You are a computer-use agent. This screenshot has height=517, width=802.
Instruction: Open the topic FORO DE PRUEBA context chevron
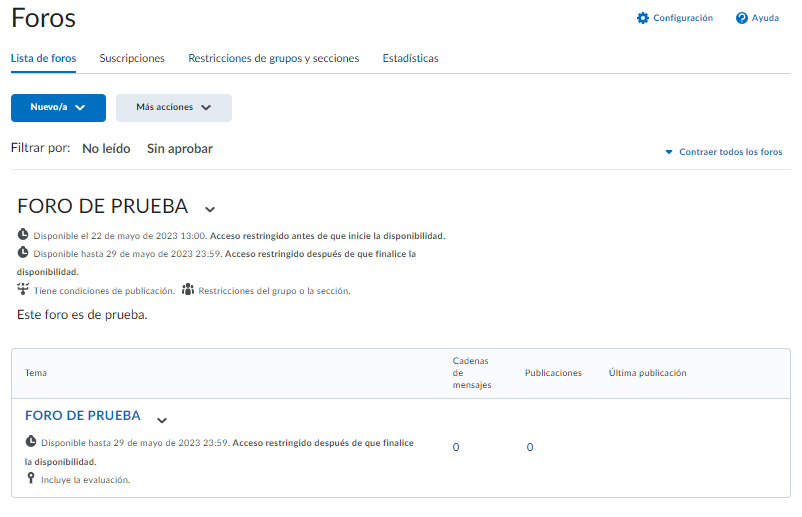point(162,420)
